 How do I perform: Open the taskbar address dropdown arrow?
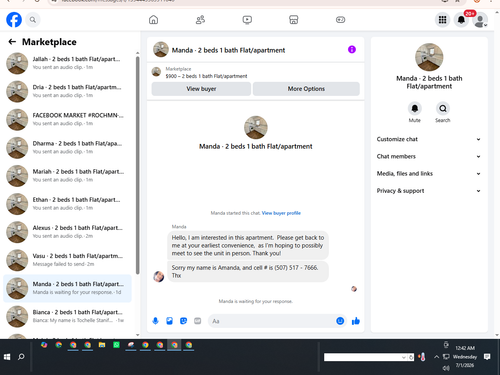pyautogui.click(x=404, y=357)
